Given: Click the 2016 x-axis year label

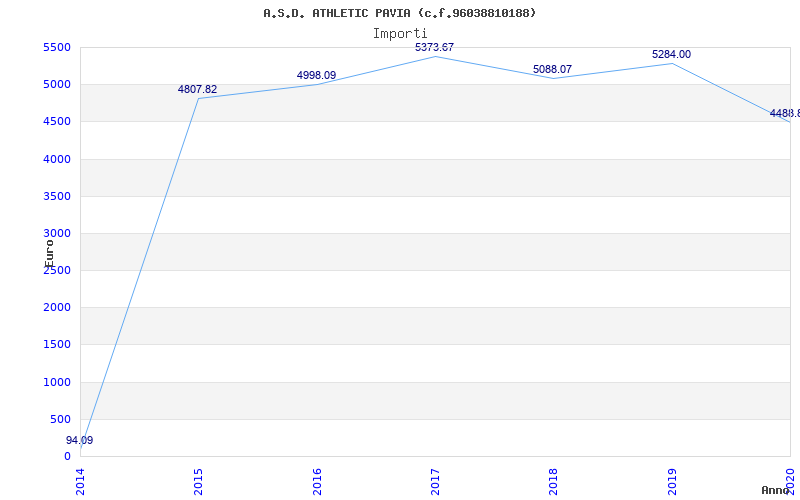Looking at the screenshot, I should pos(317,482).
